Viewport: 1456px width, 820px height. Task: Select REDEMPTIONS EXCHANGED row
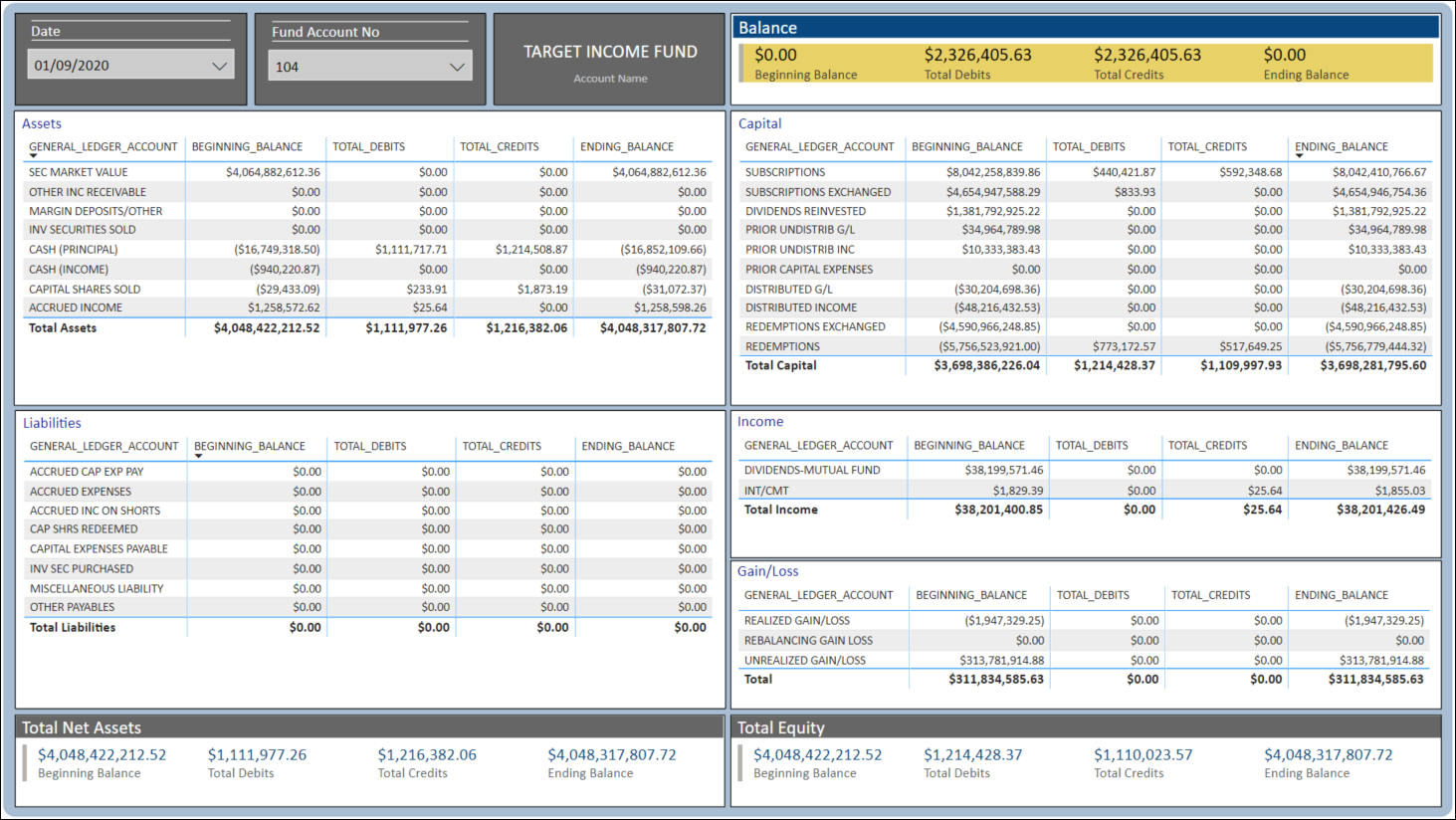pyautogui.click(x=1086, y=326)
